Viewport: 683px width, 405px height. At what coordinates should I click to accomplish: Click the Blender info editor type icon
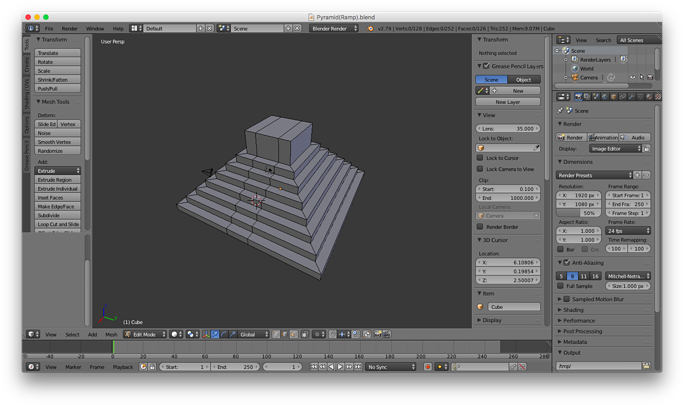(32, 29)
